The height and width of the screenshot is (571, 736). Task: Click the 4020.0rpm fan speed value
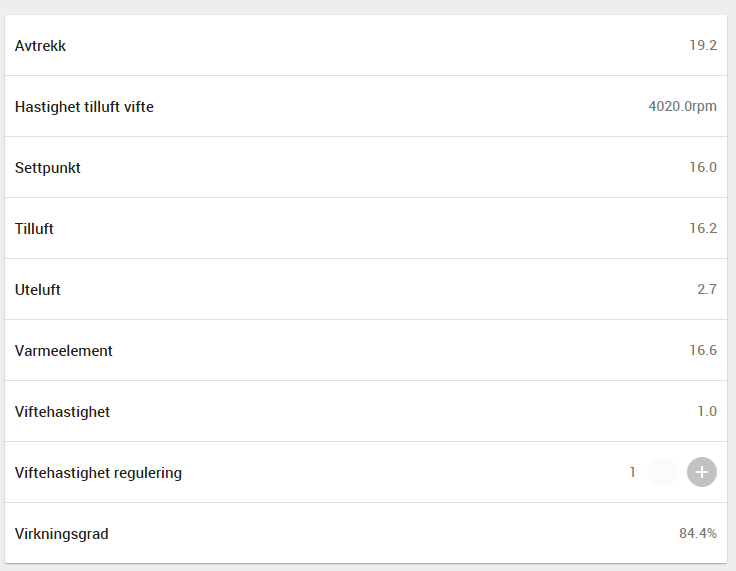pyautogui.click(x=682, y=107)
